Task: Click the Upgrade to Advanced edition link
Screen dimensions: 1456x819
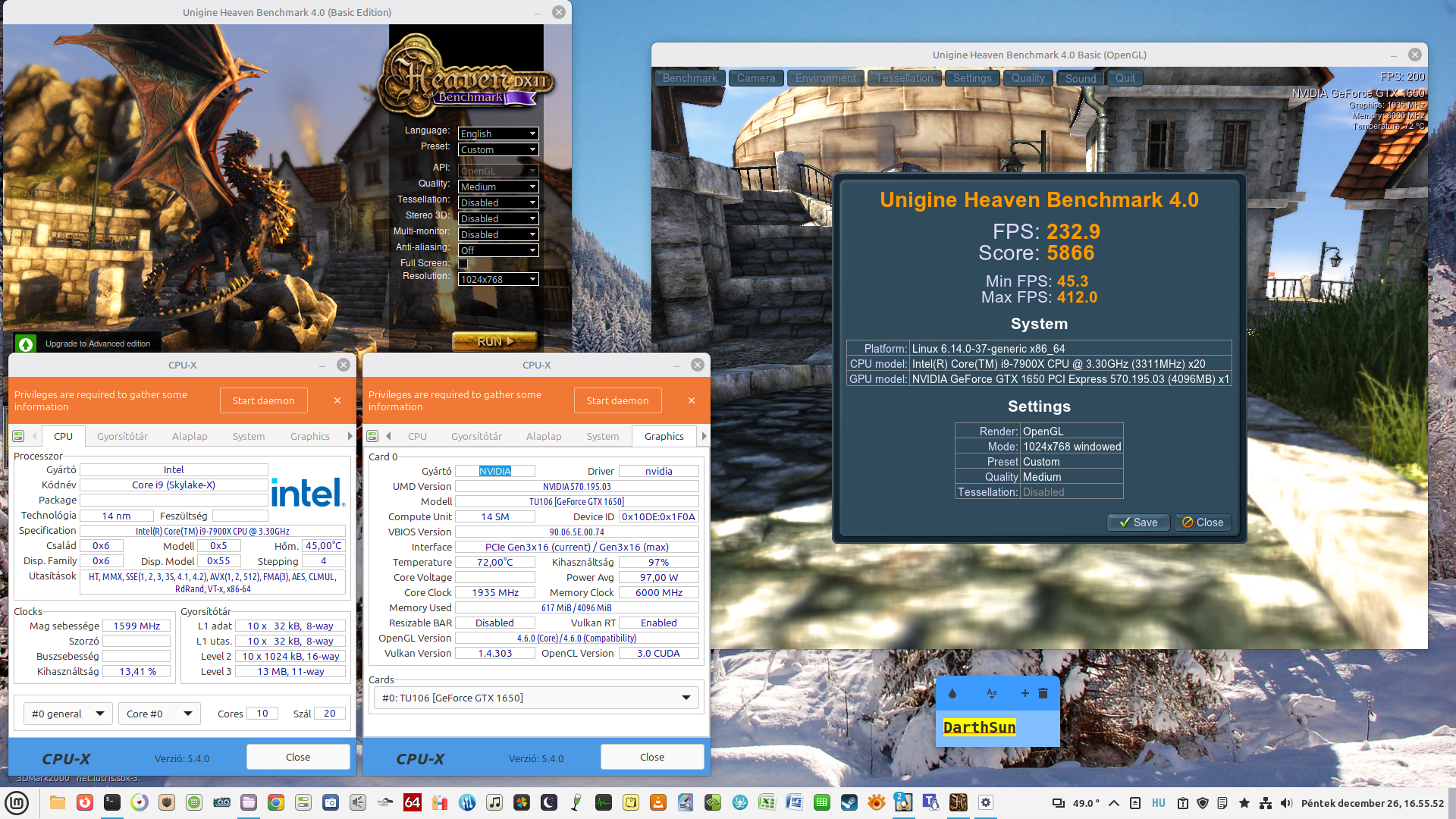Action: click(97, 344)
